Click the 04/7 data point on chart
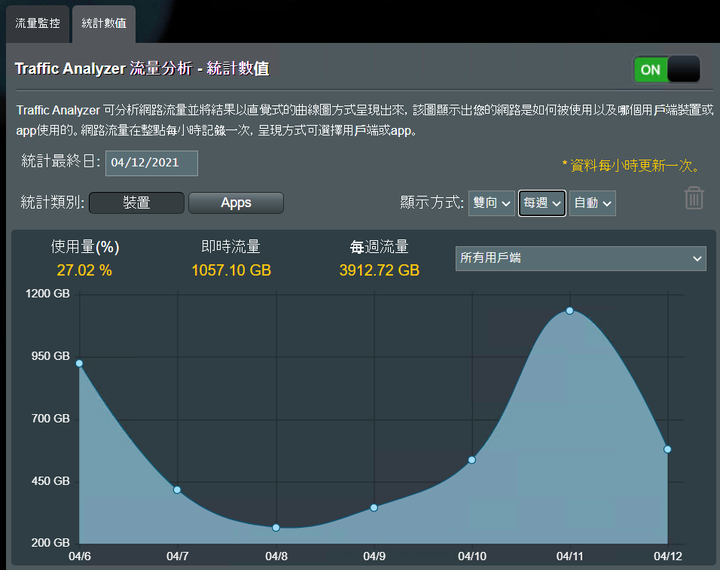Viewport: 720px width, 570px height. (x=177, y=490)
